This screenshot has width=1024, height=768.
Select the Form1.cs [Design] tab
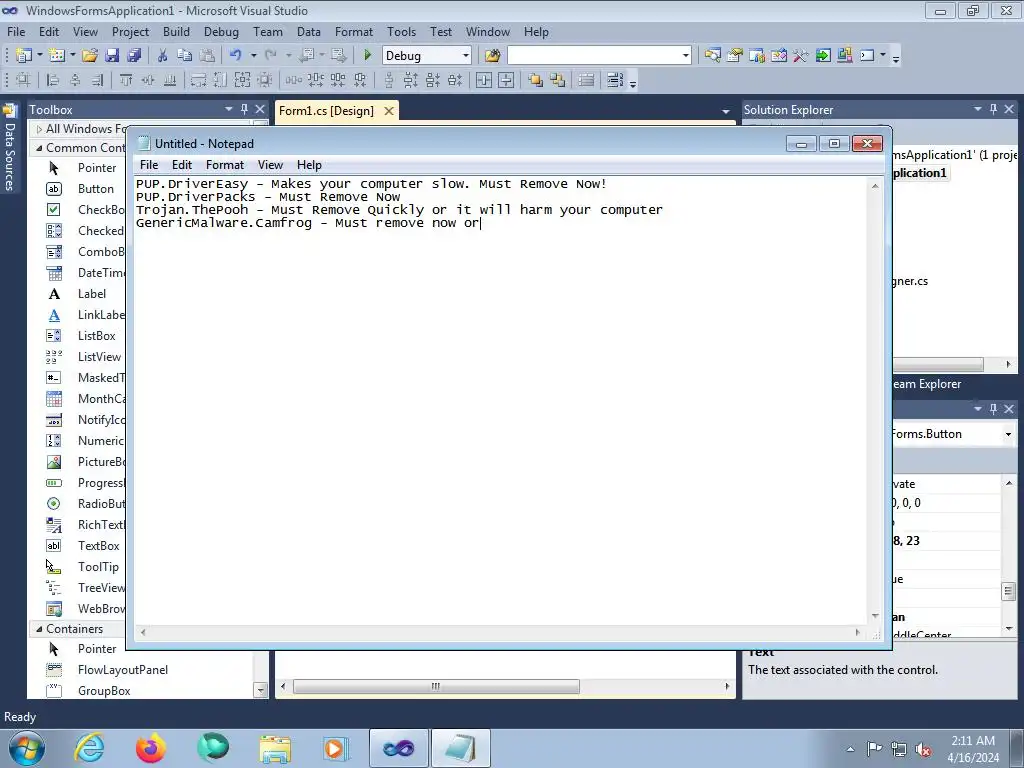[327, 110]
